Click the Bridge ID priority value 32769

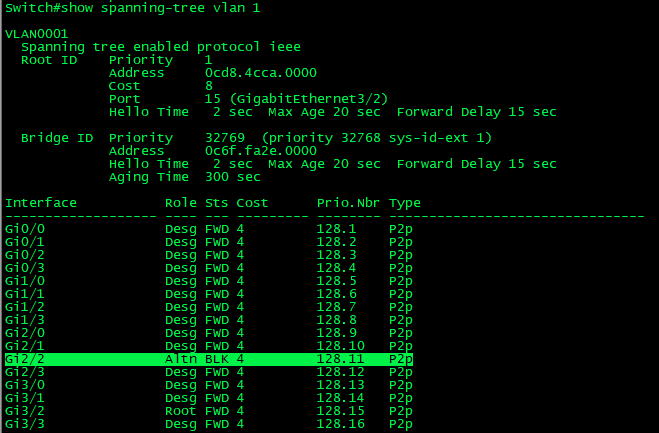(x=225, y=138)
